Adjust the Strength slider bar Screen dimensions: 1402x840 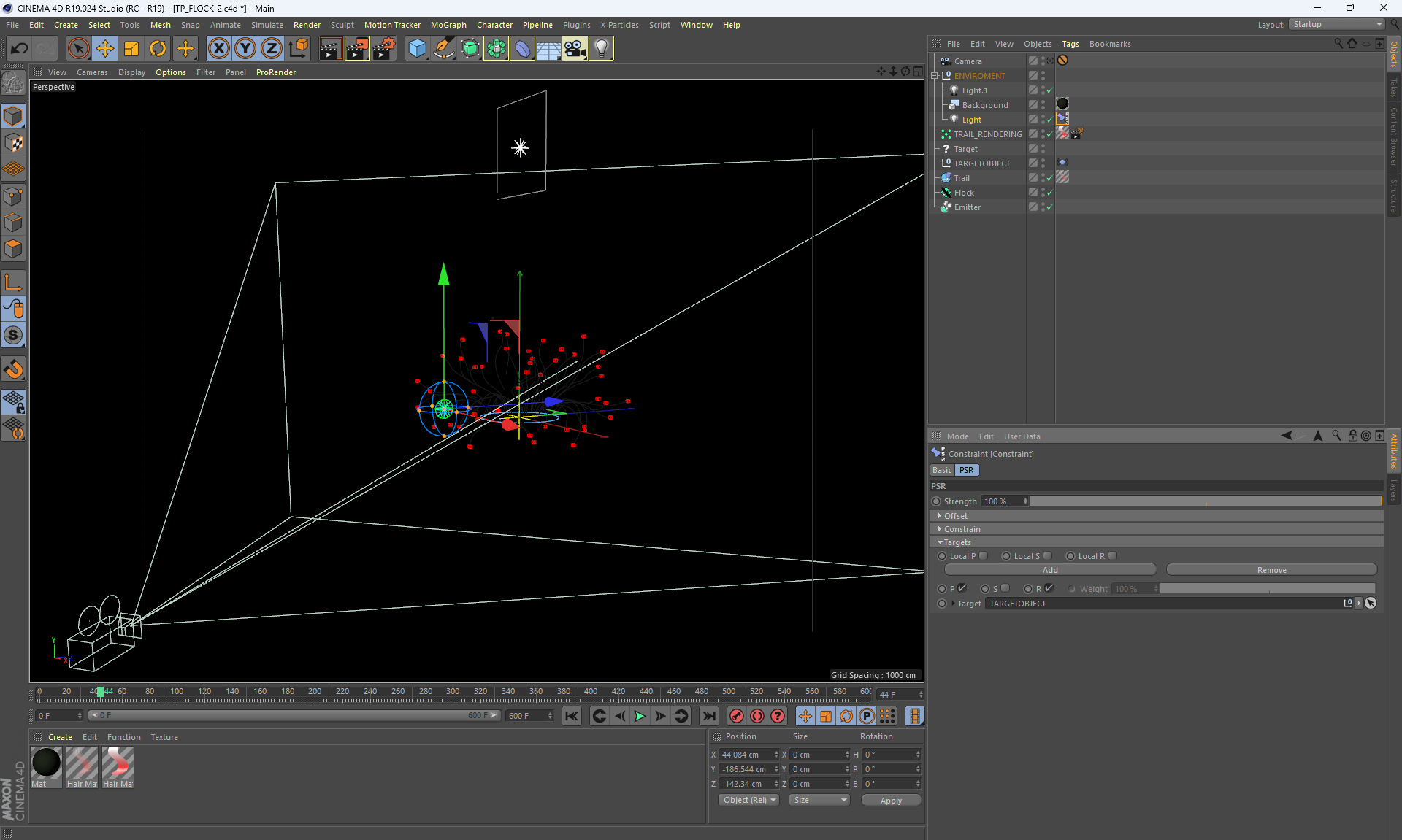[x=1205, y=501]
